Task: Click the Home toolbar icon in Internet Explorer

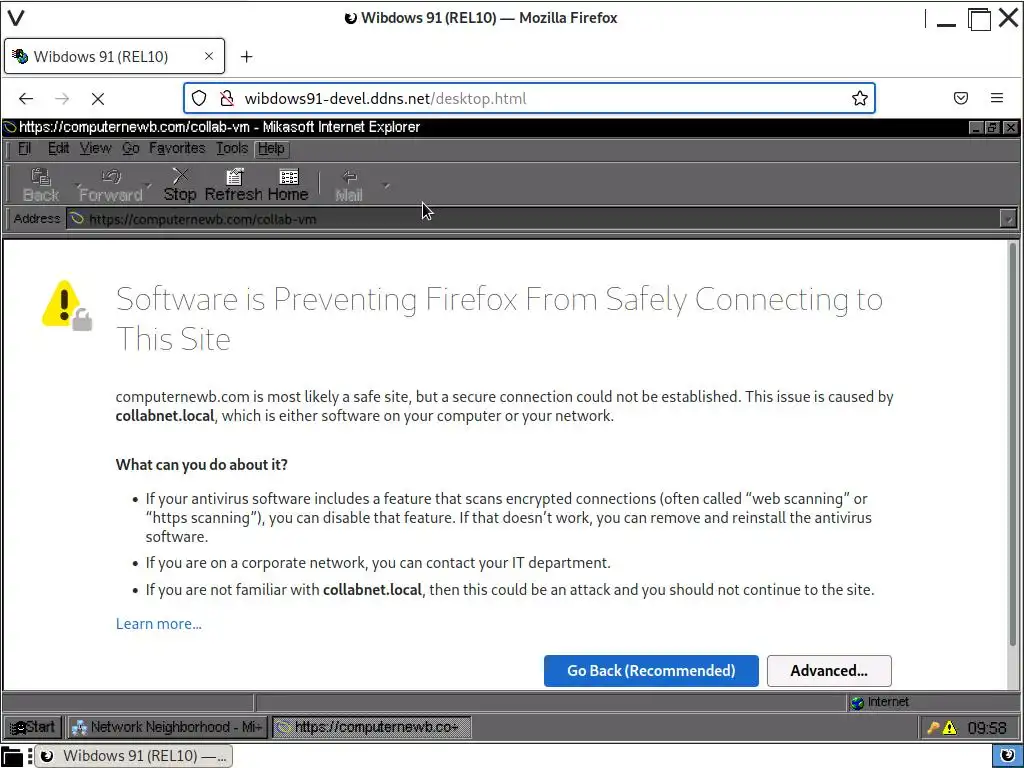Action: [x=288, y=185]
